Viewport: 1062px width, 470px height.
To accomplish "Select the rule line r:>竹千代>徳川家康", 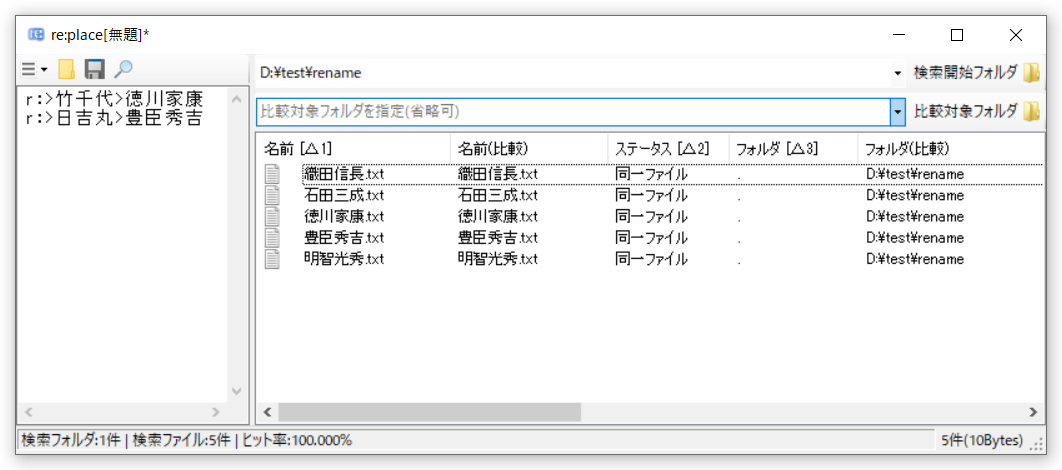I will coord(112,99).
